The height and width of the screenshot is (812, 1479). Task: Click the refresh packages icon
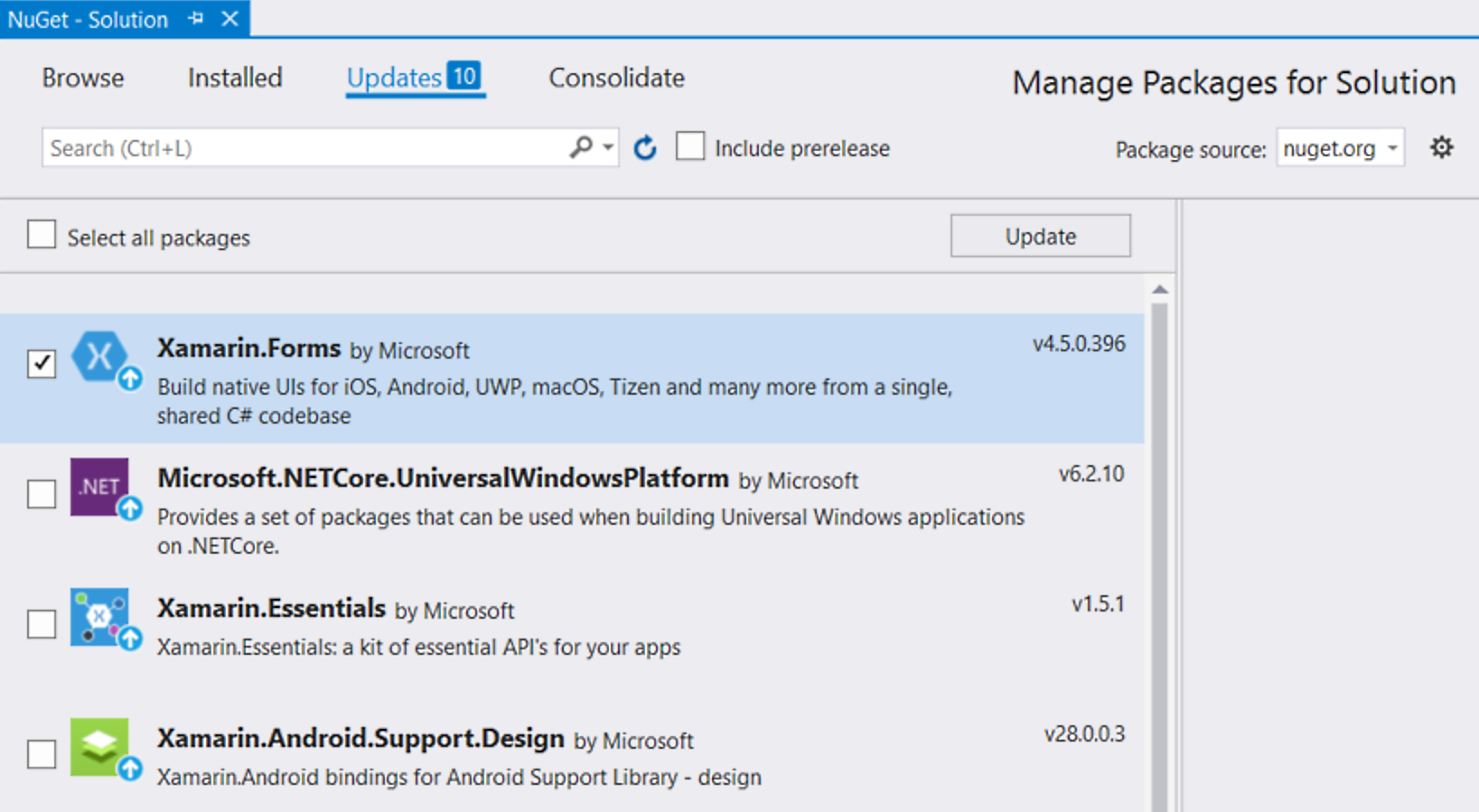(x=644, y=147)
